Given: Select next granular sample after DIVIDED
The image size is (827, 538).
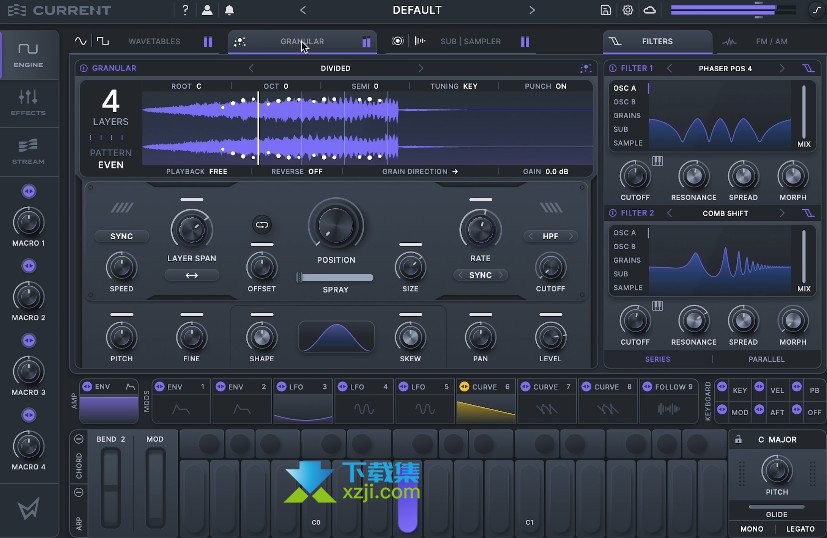Looking at the screenshot, I should [420, 68].
